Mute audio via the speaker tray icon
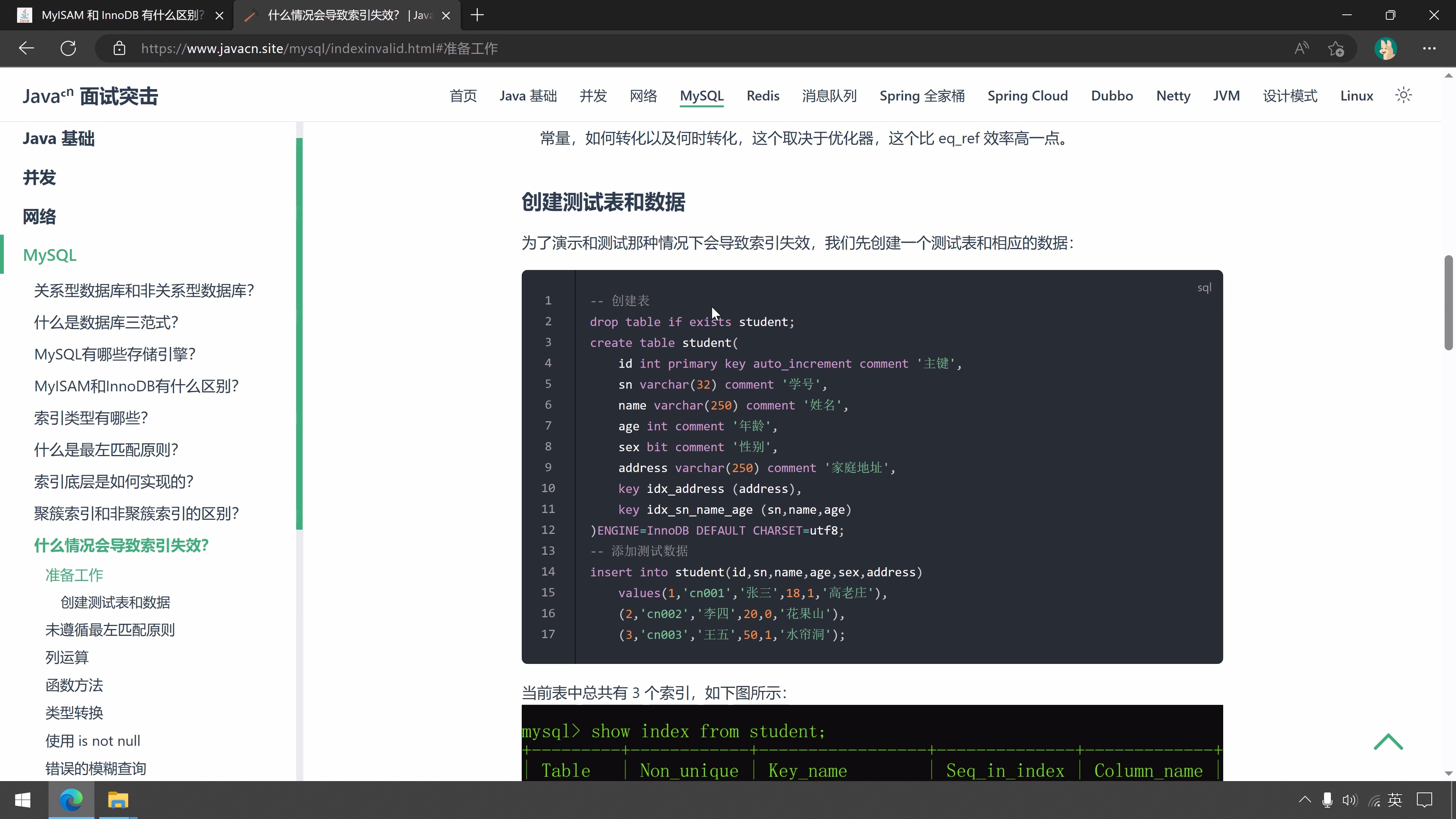 (1350, 800)
